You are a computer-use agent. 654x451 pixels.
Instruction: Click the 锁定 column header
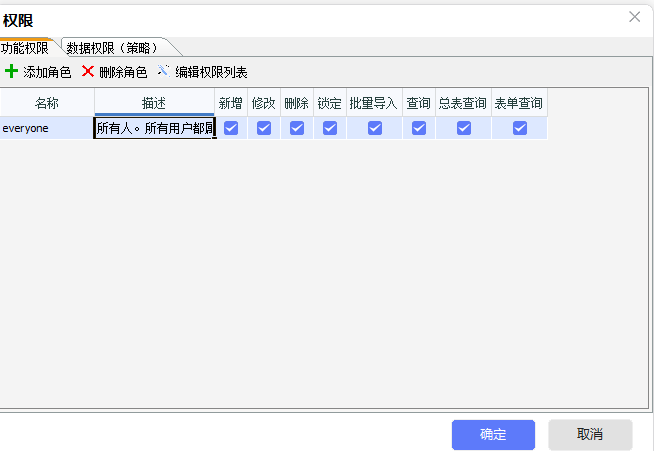tap(330, 103)
